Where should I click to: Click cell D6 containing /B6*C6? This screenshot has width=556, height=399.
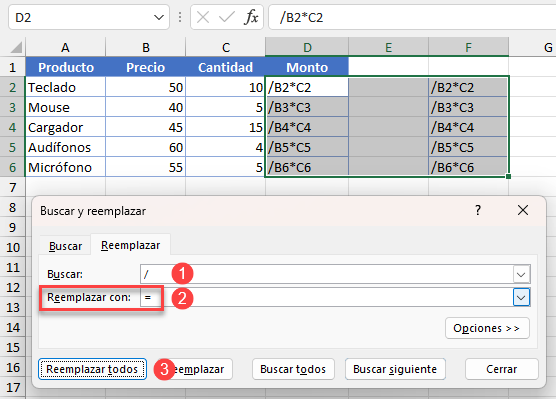pos(307,167)
